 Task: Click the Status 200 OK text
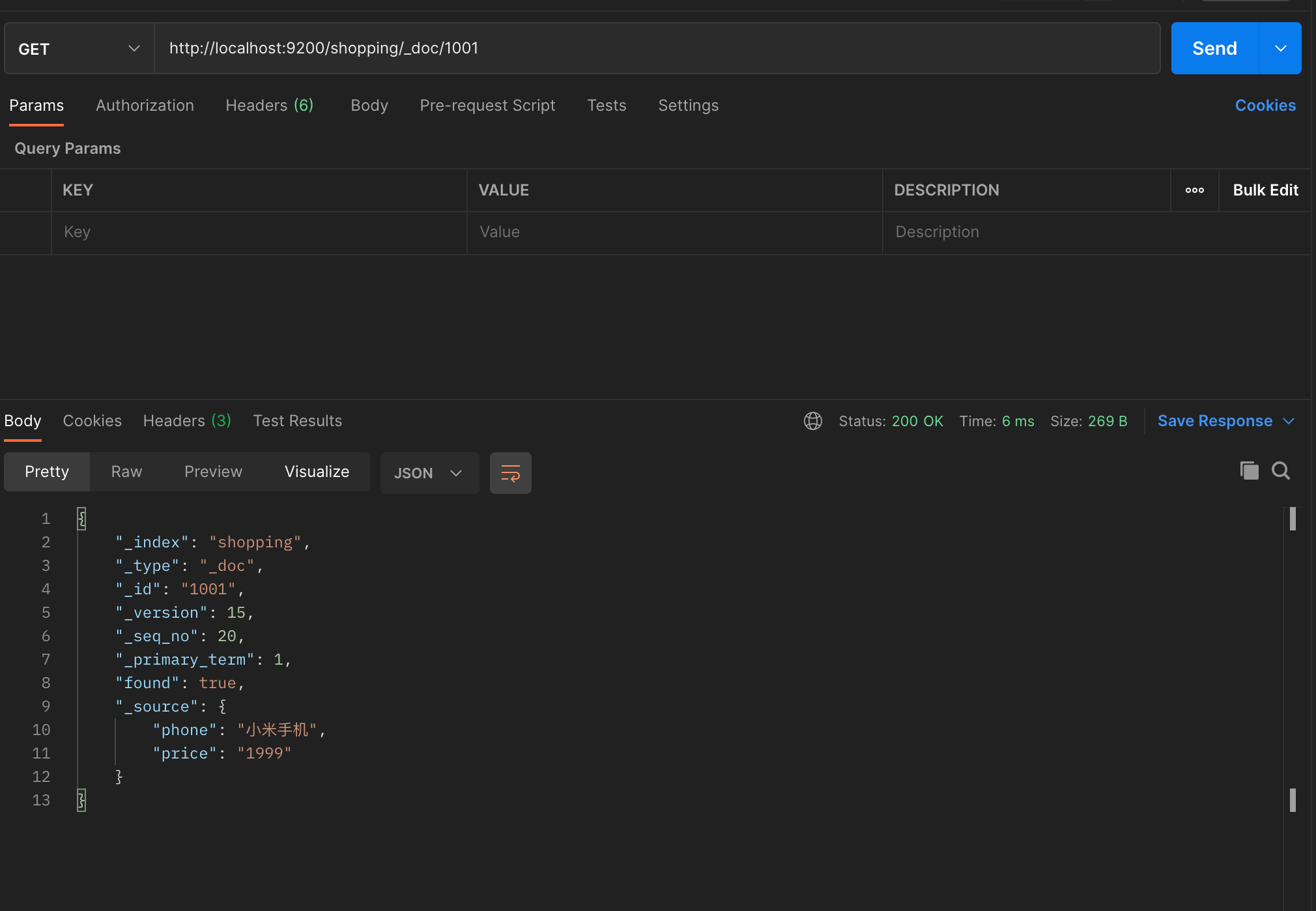tap(891, 421)
